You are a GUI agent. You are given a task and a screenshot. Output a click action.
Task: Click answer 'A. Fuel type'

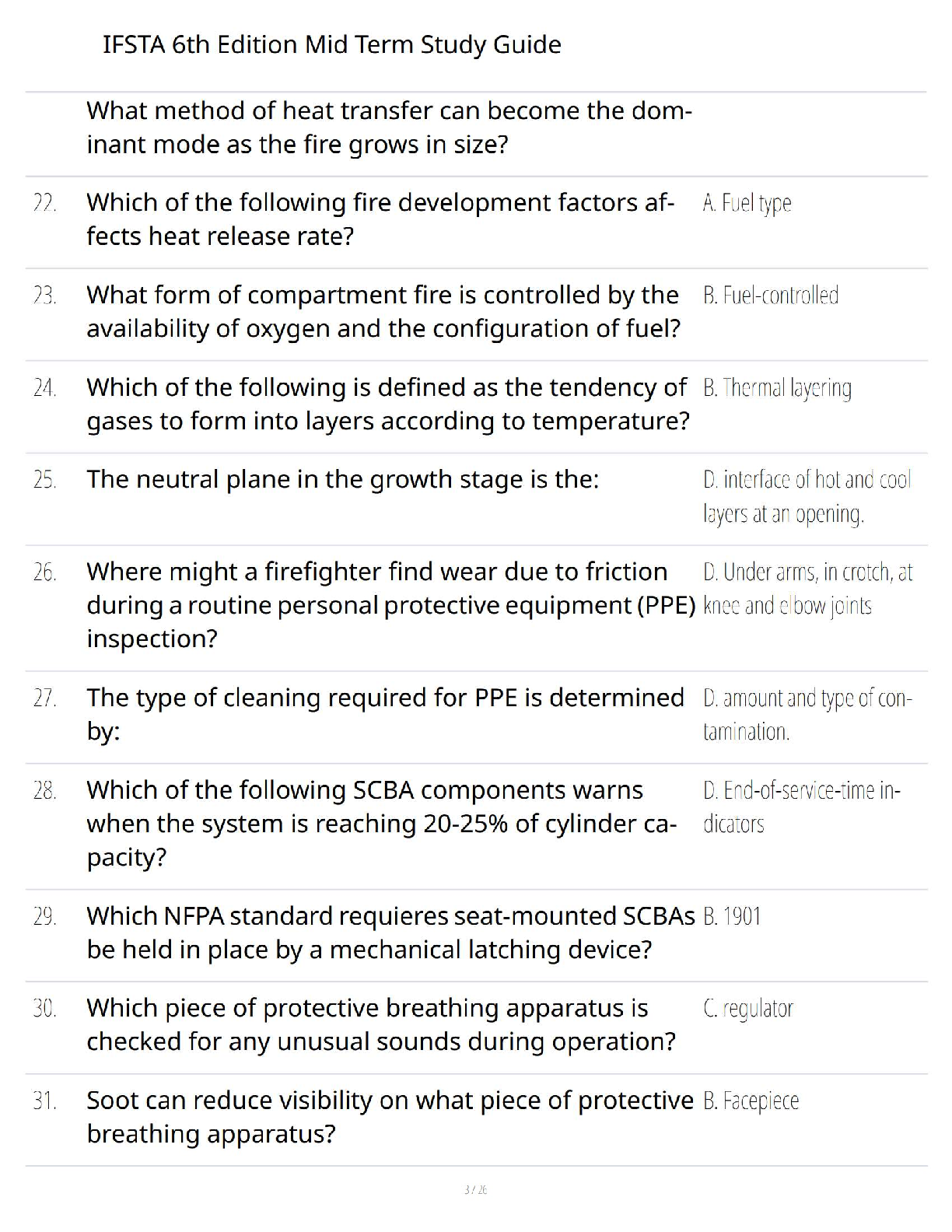click(747, 204)
